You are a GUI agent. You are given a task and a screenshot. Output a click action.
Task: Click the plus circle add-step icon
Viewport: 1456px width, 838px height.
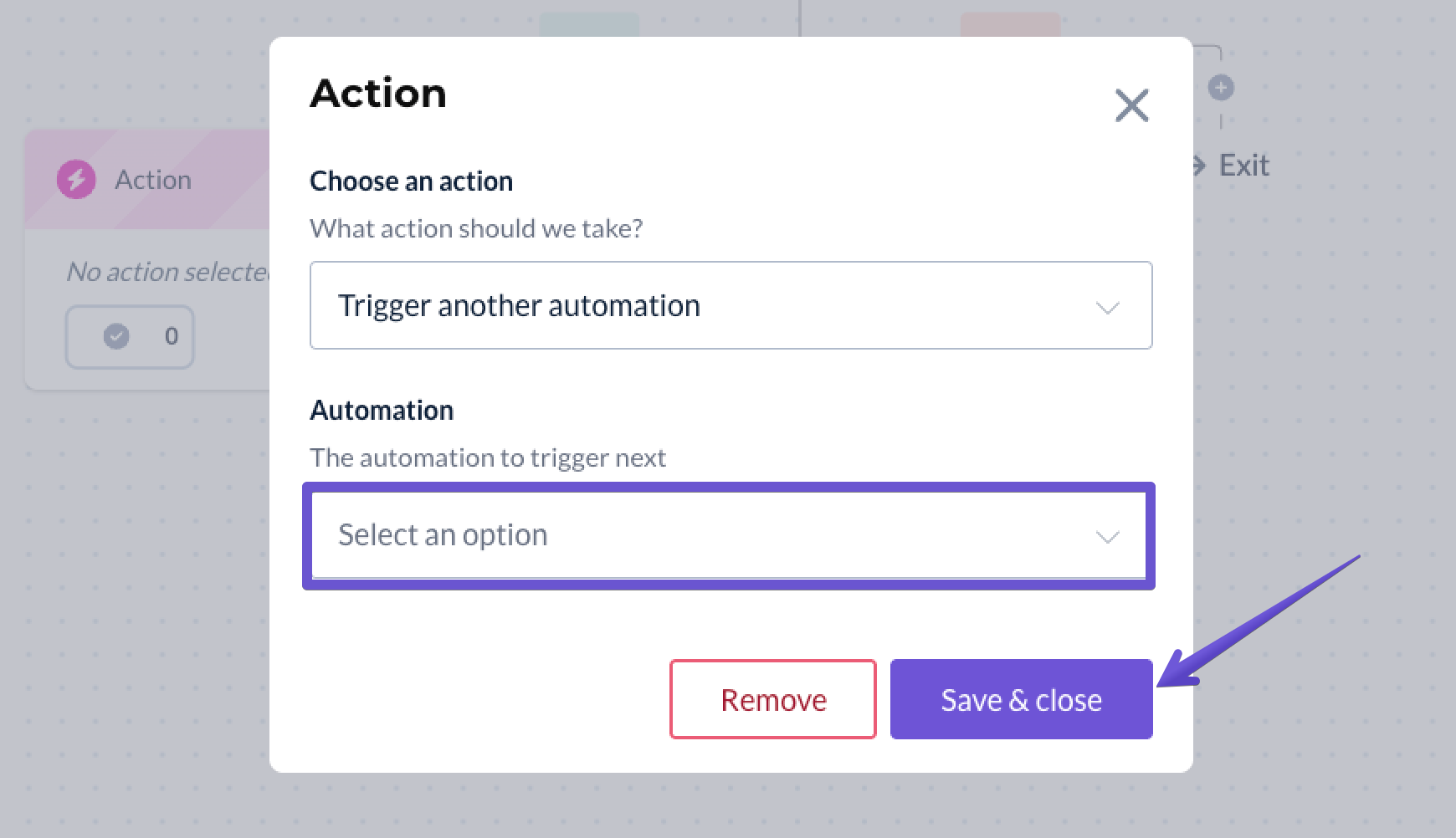pos(1221,87)
